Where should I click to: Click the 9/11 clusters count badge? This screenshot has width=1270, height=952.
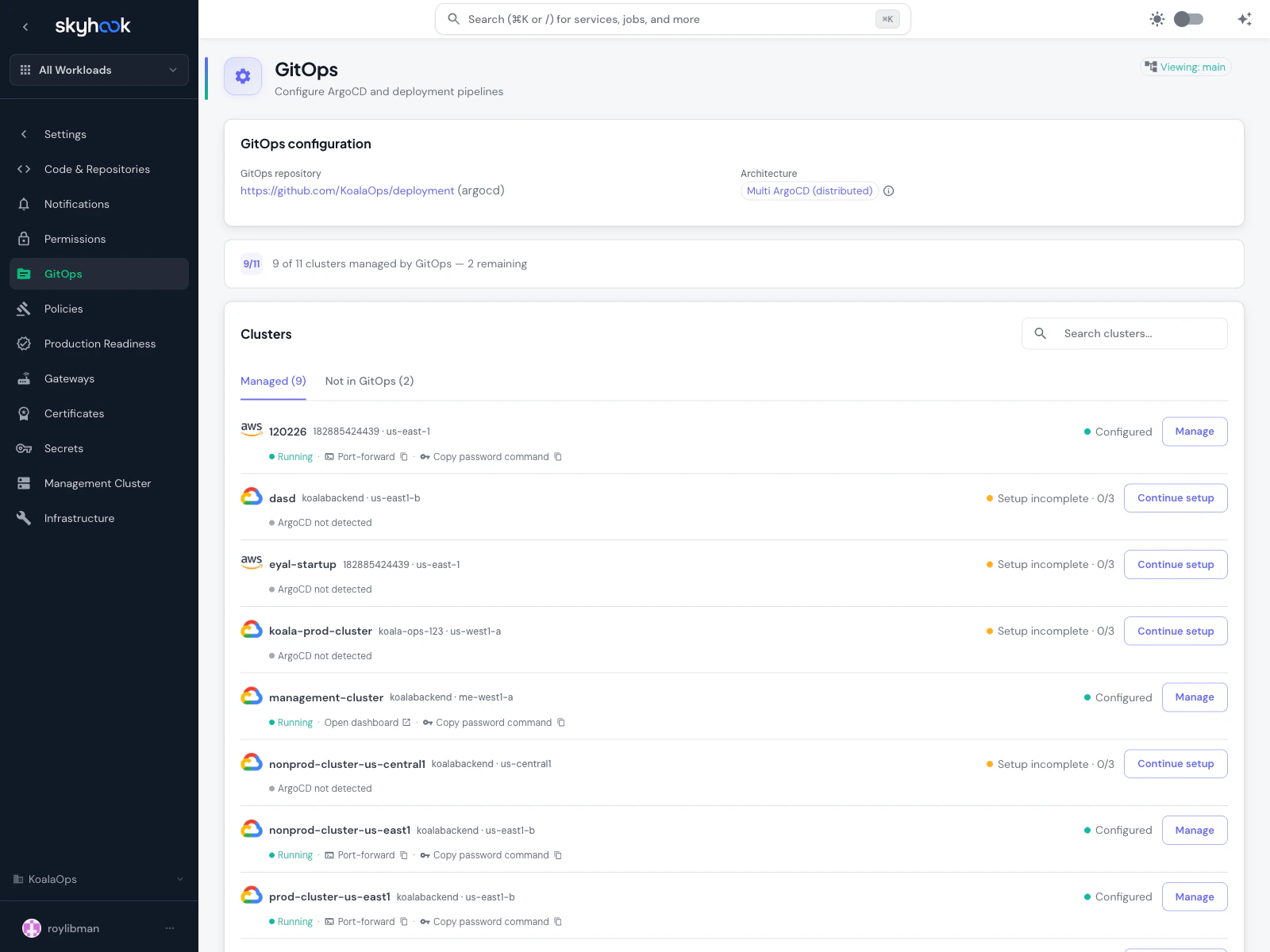252,263
